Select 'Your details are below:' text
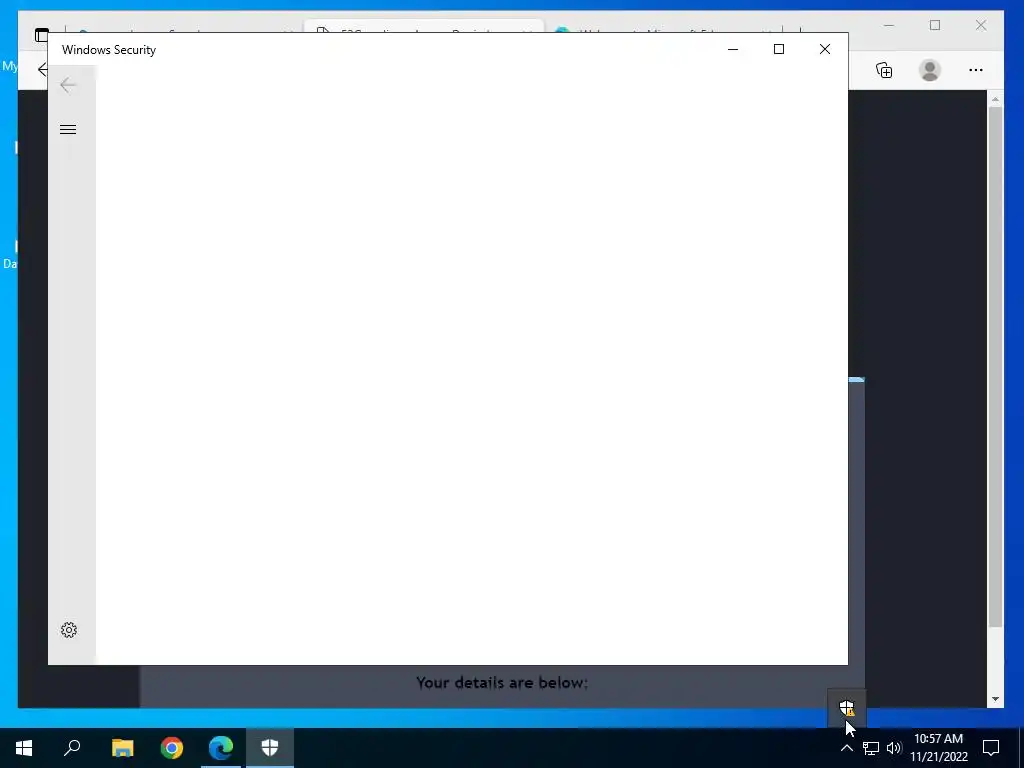Image resolution: width=1024 pixels, height=768 pixels. click(x=502, y=682)
